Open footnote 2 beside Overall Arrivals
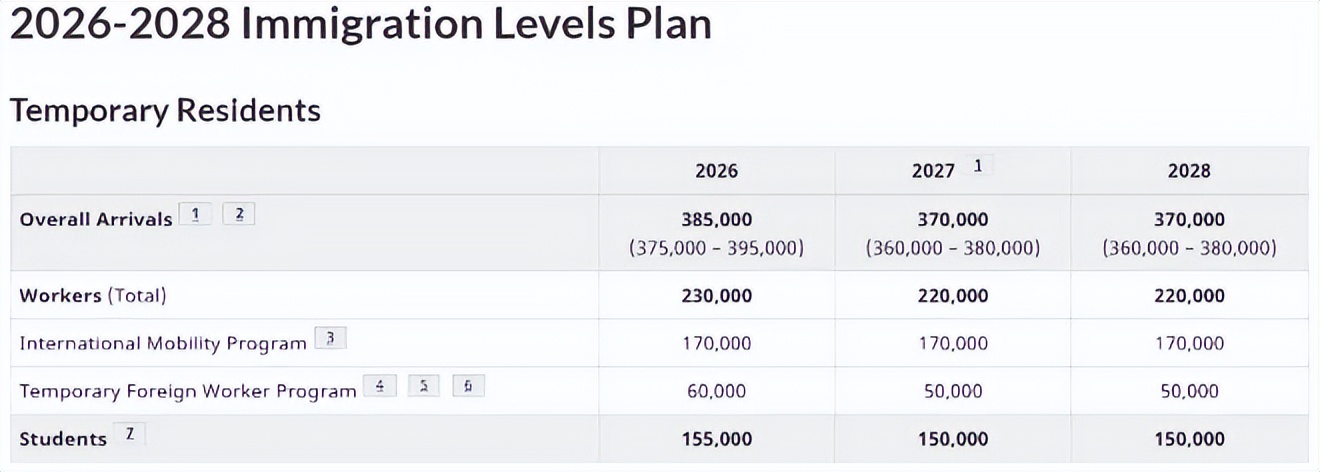The image size is (1320, 472). pyautogui.click(x=239, y=215)
